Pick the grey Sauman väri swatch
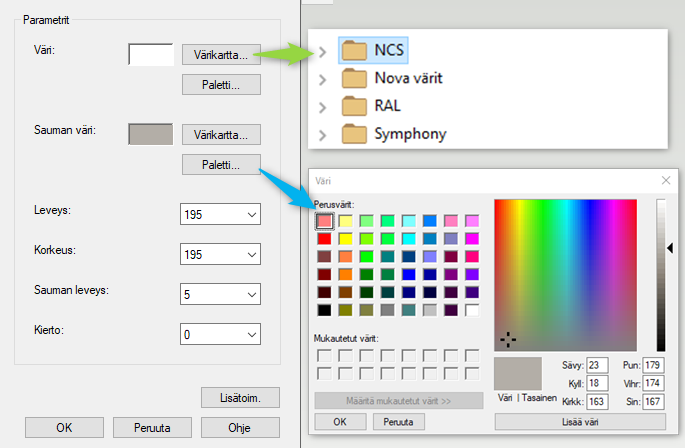The image size is (685, 448). coord(151,135)
